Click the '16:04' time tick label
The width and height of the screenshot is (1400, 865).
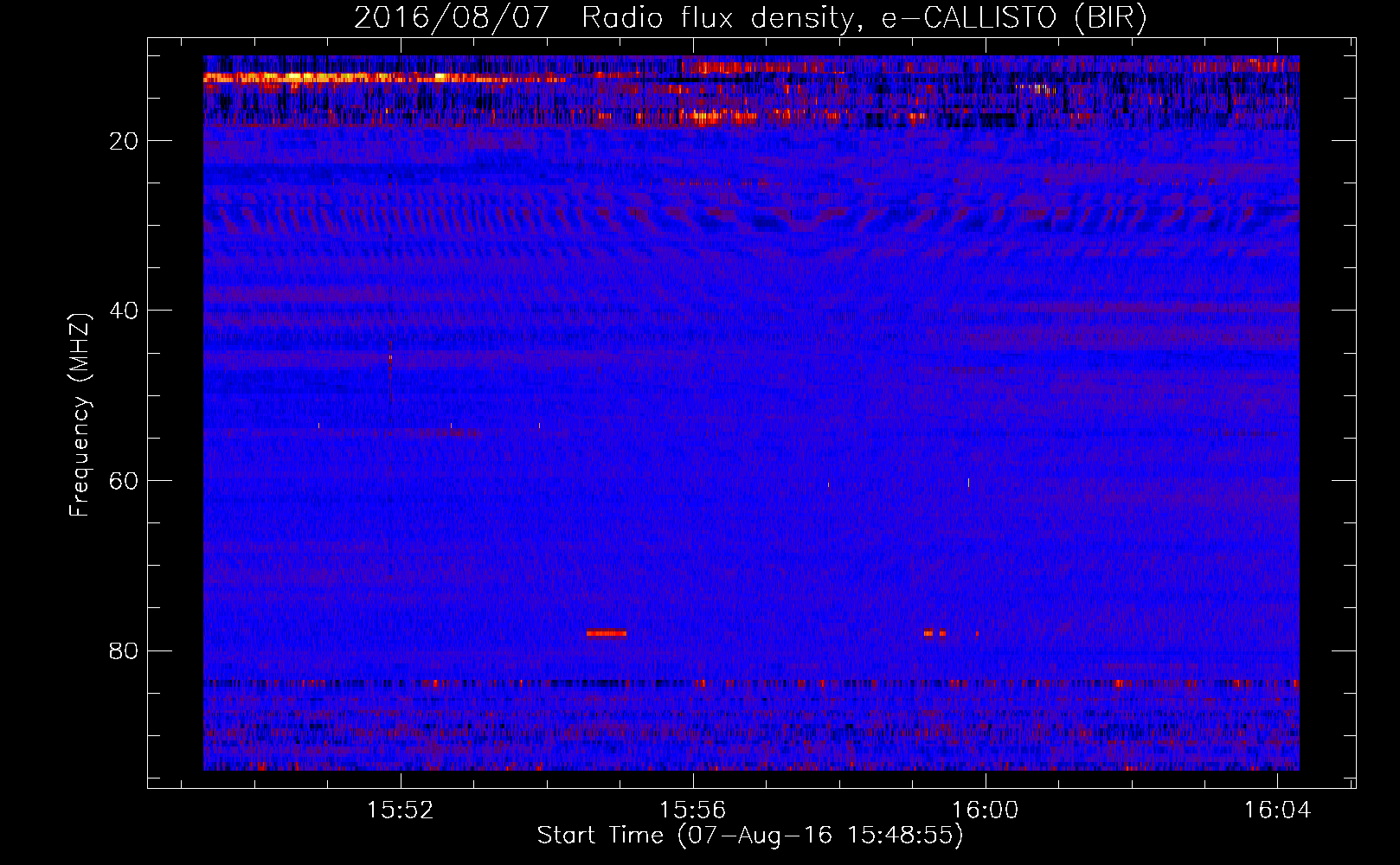coord(1277,811)
